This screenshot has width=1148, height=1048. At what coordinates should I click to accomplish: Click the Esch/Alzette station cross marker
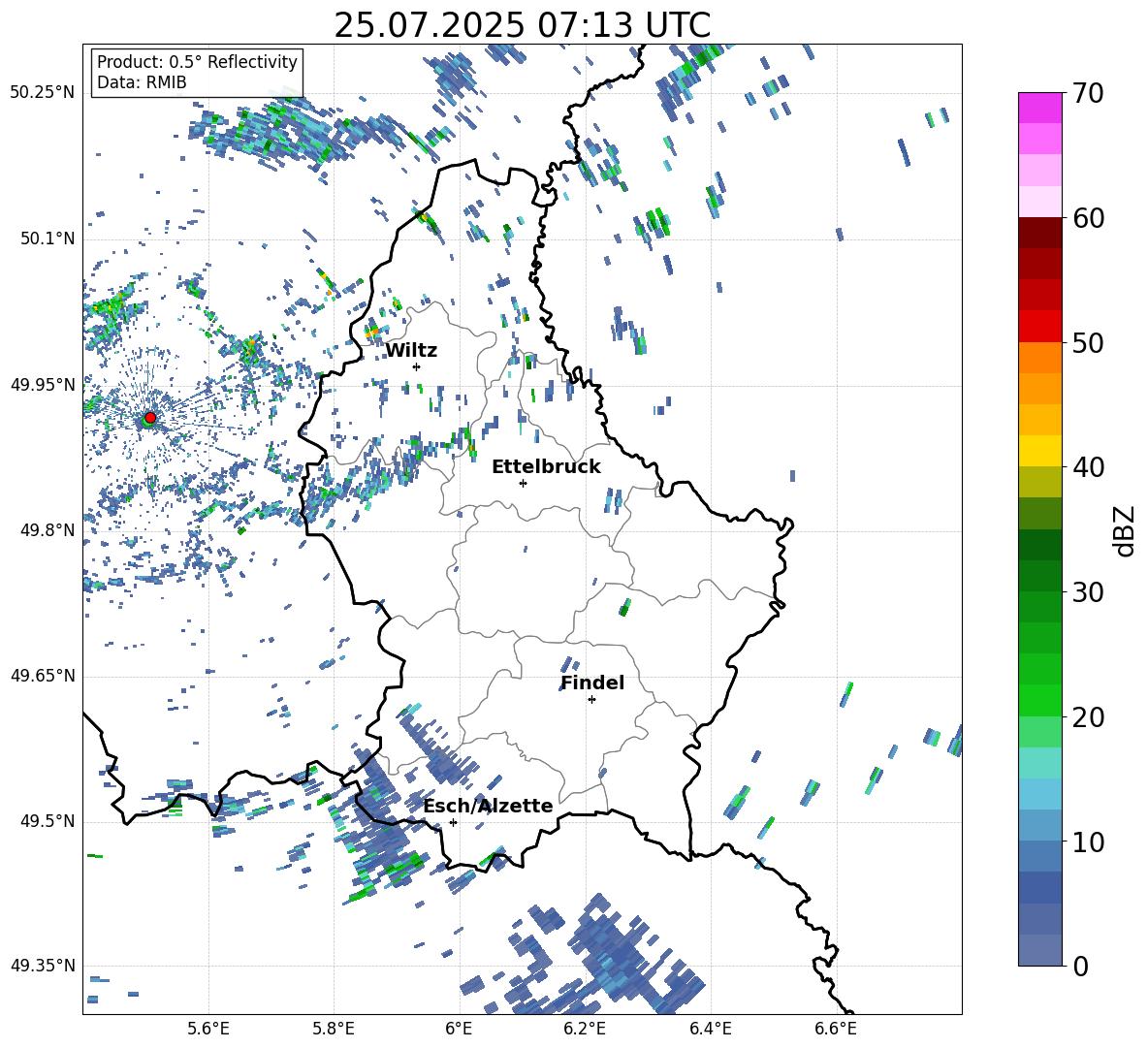pos(453,822)
